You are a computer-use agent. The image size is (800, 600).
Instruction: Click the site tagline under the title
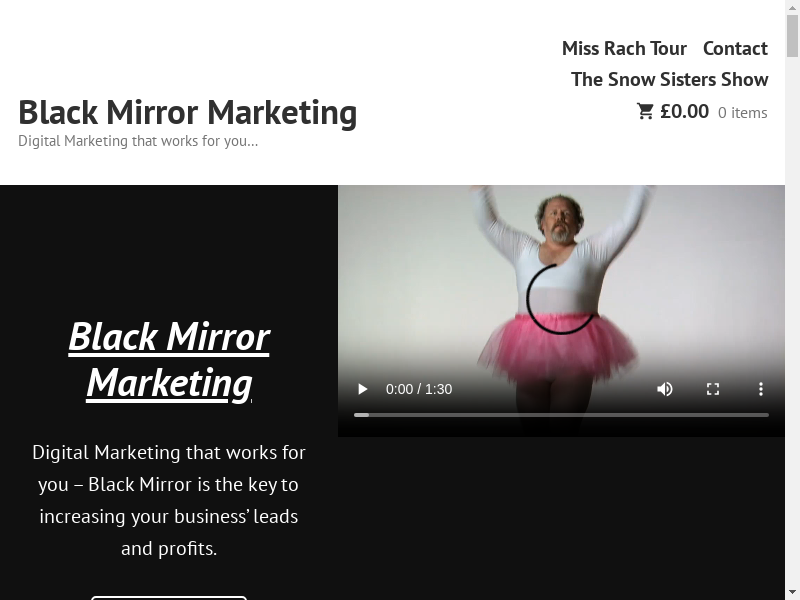click(x=138, y=141)
